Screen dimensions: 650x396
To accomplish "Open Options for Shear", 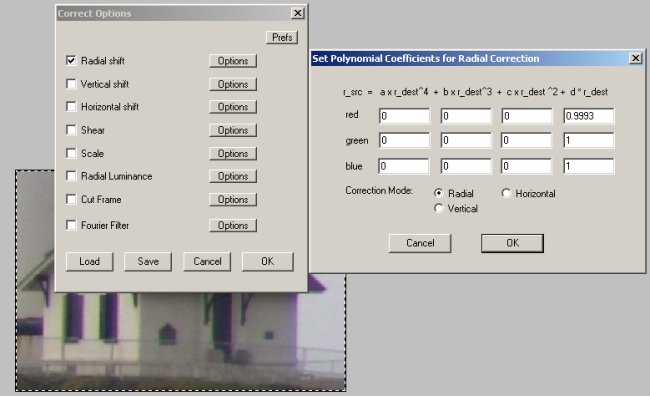I will (x=233, y=130).
